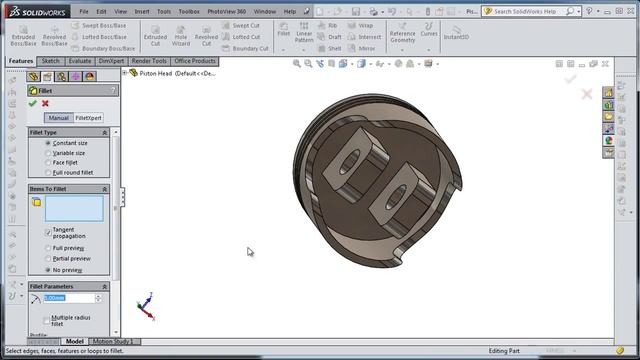Screen dimensions: 640x360
Task: Open the Hole Wizard
Action: pos(181,36)
